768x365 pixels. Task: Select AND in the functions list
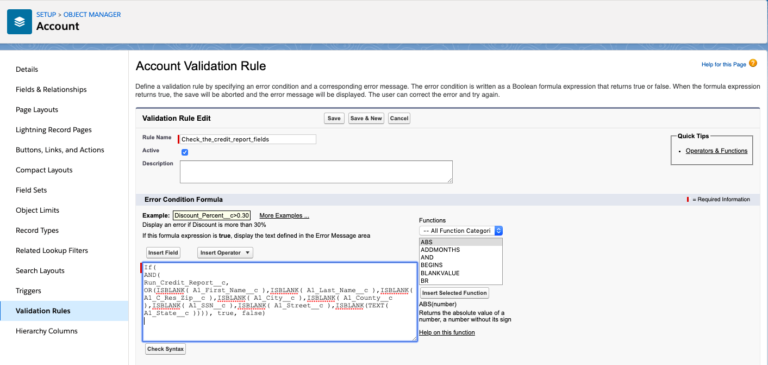(x=460, y=257)
